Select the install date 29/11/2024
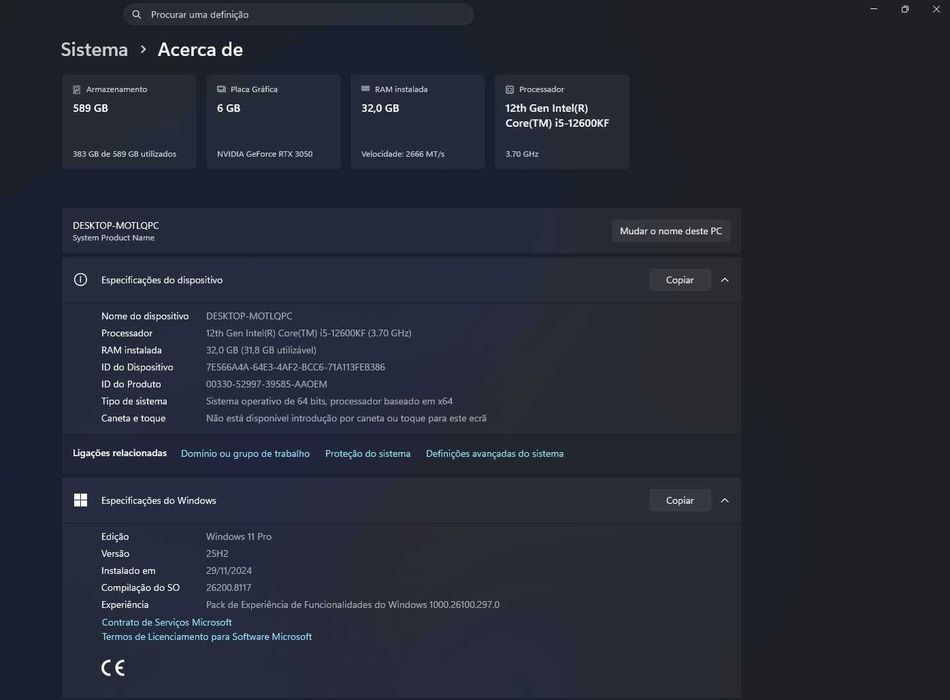 pyautogui.click(x=229, y=571)
